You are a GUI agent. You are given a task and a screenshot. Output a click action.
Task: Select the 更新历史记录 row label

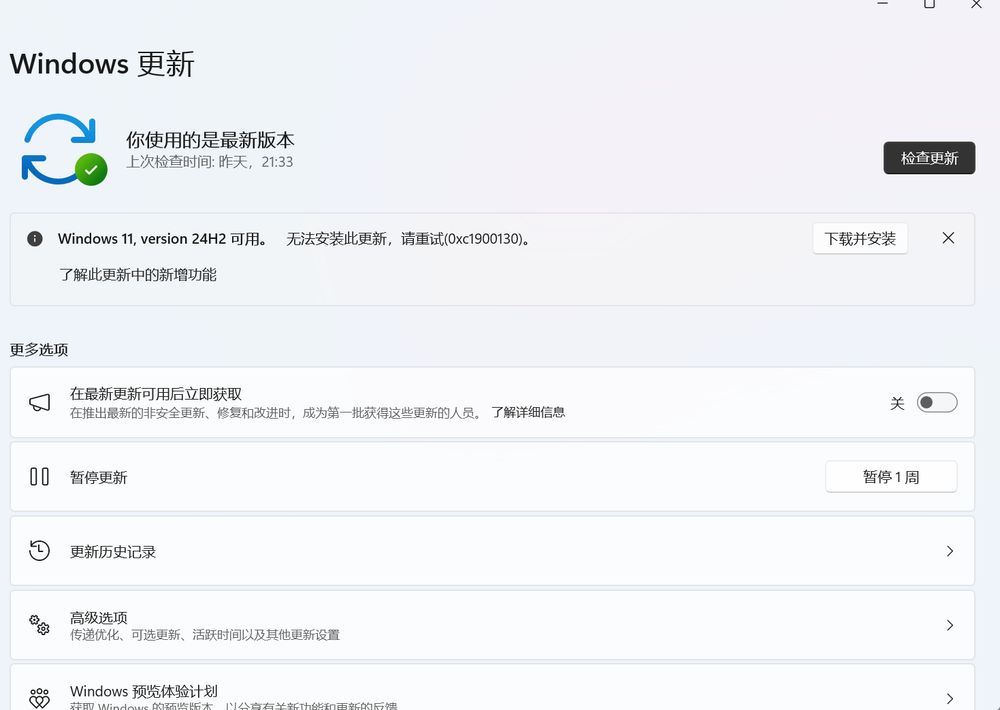pos(113,552)
